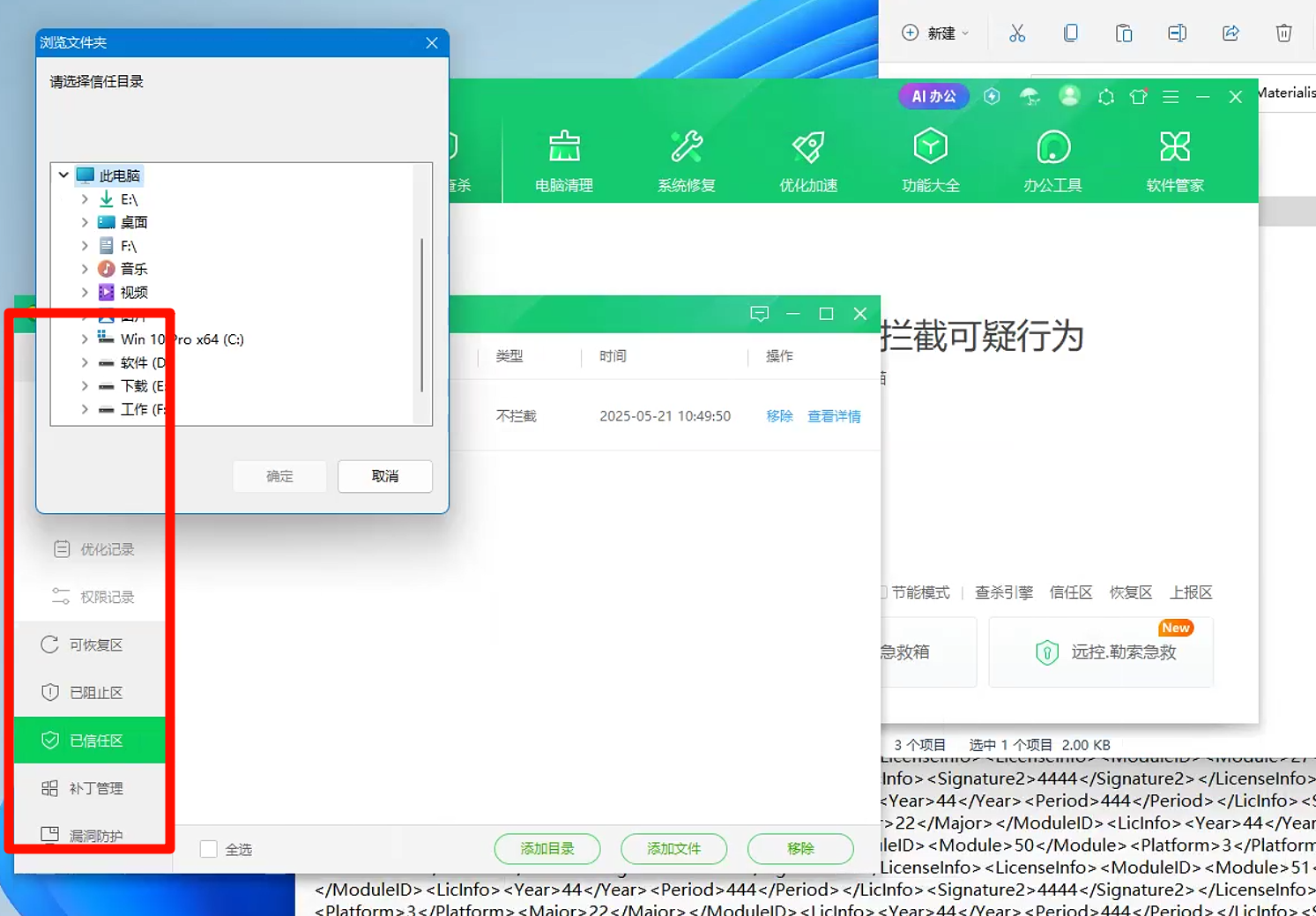Viewport: 1316px width, 916px height.
Task: Click the 取消 button in folder dialog
Action: click(385, 476)
